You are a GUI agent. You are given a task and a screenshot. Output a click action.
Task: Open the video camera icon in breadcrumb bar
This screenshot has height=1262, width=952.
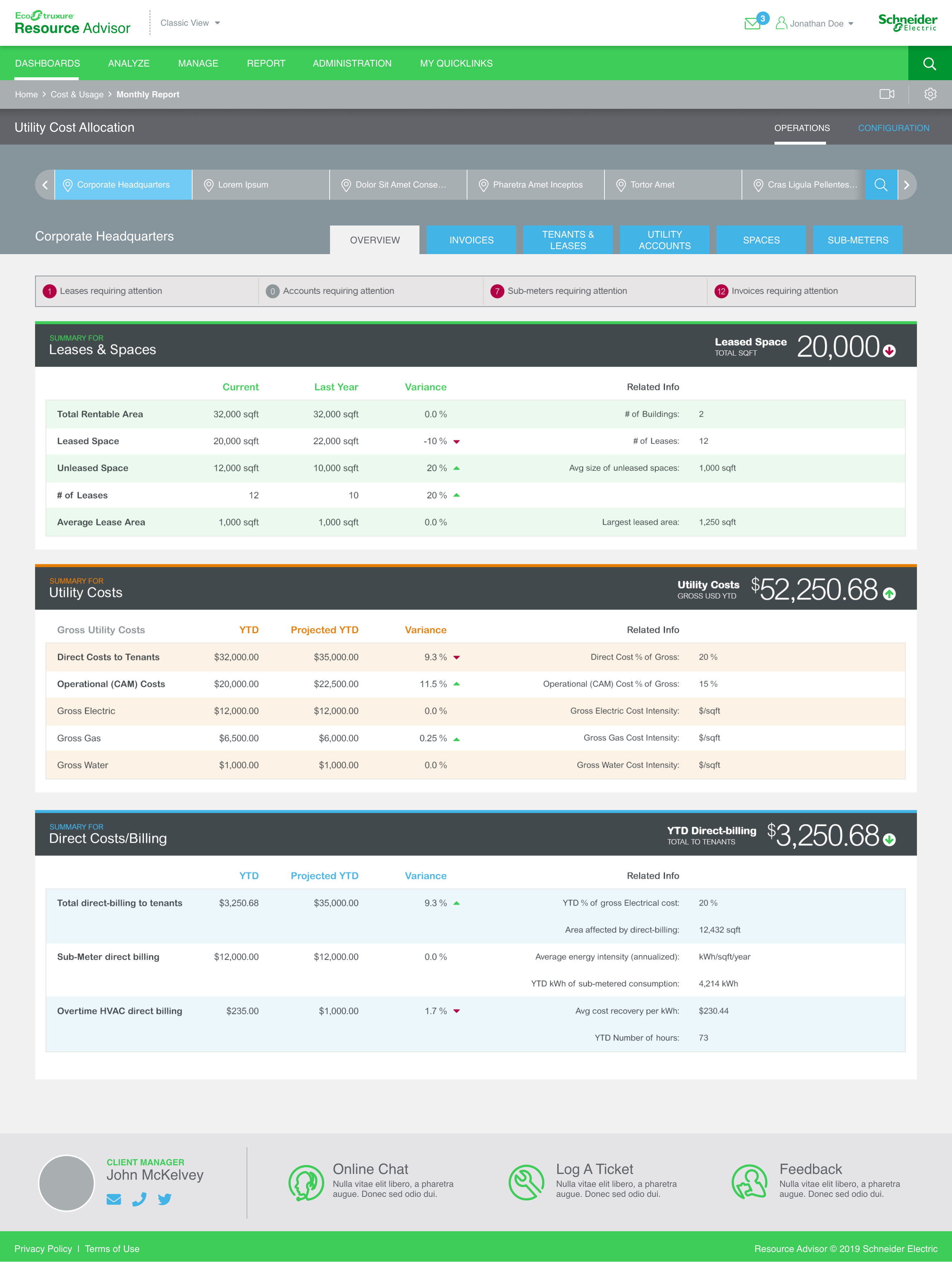point(887,94)
